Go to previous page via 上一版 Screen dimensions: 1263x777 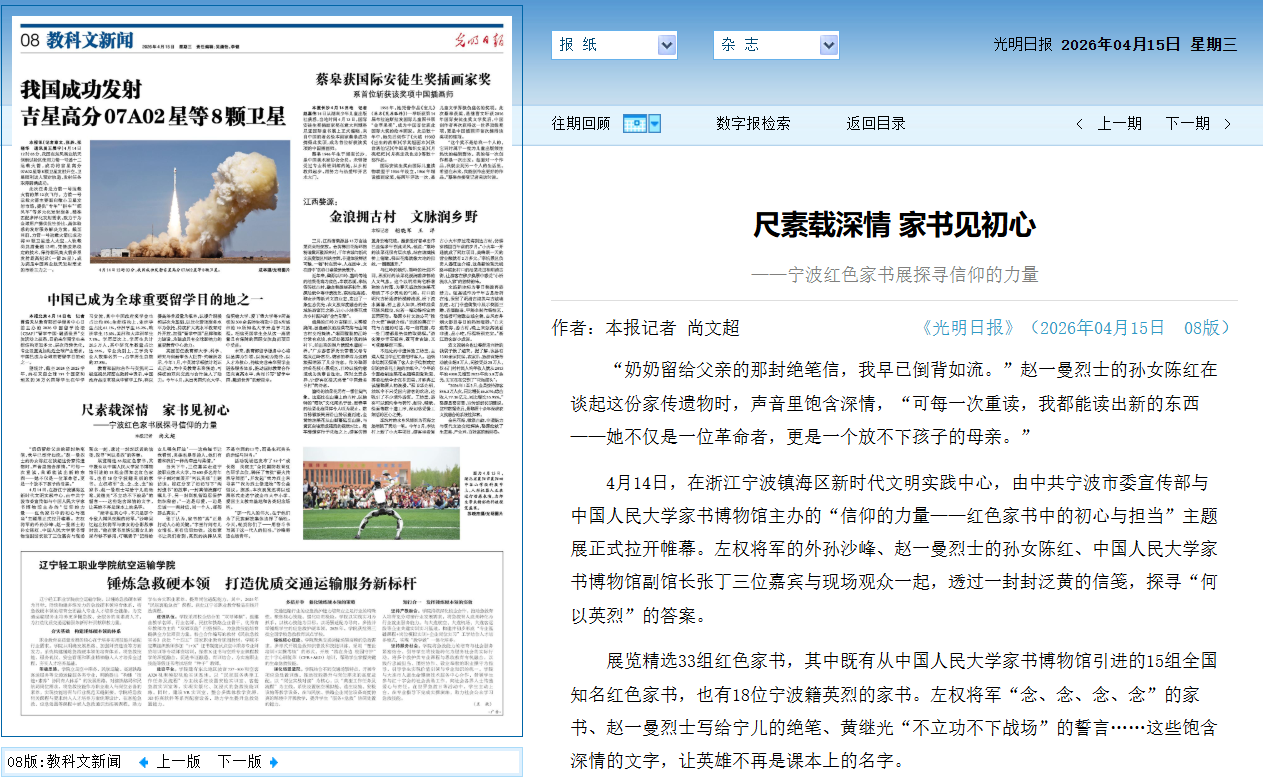click(178, 762)
